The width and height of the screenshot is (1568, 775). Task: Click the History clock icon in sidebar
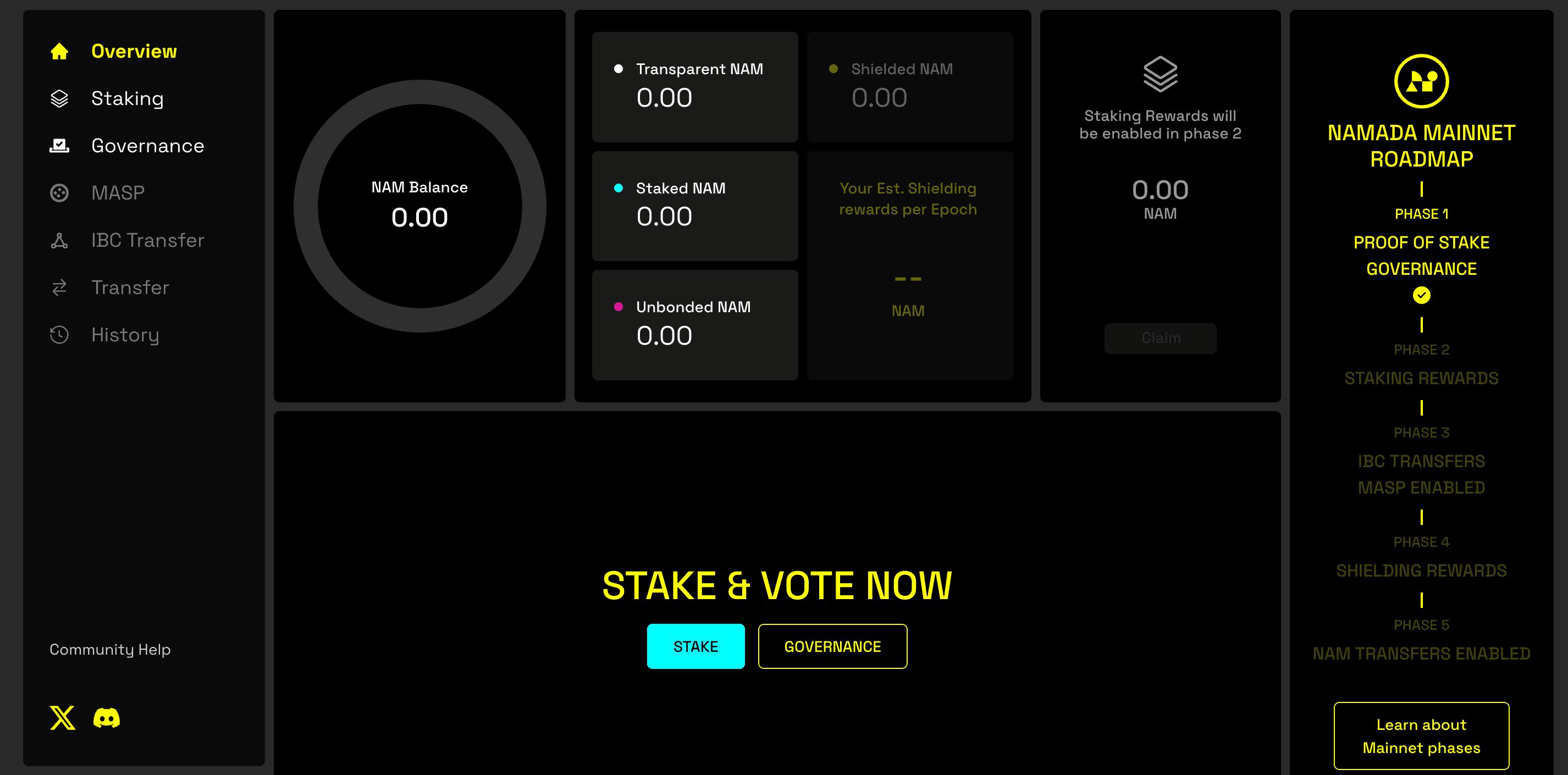tap(58, 333)
